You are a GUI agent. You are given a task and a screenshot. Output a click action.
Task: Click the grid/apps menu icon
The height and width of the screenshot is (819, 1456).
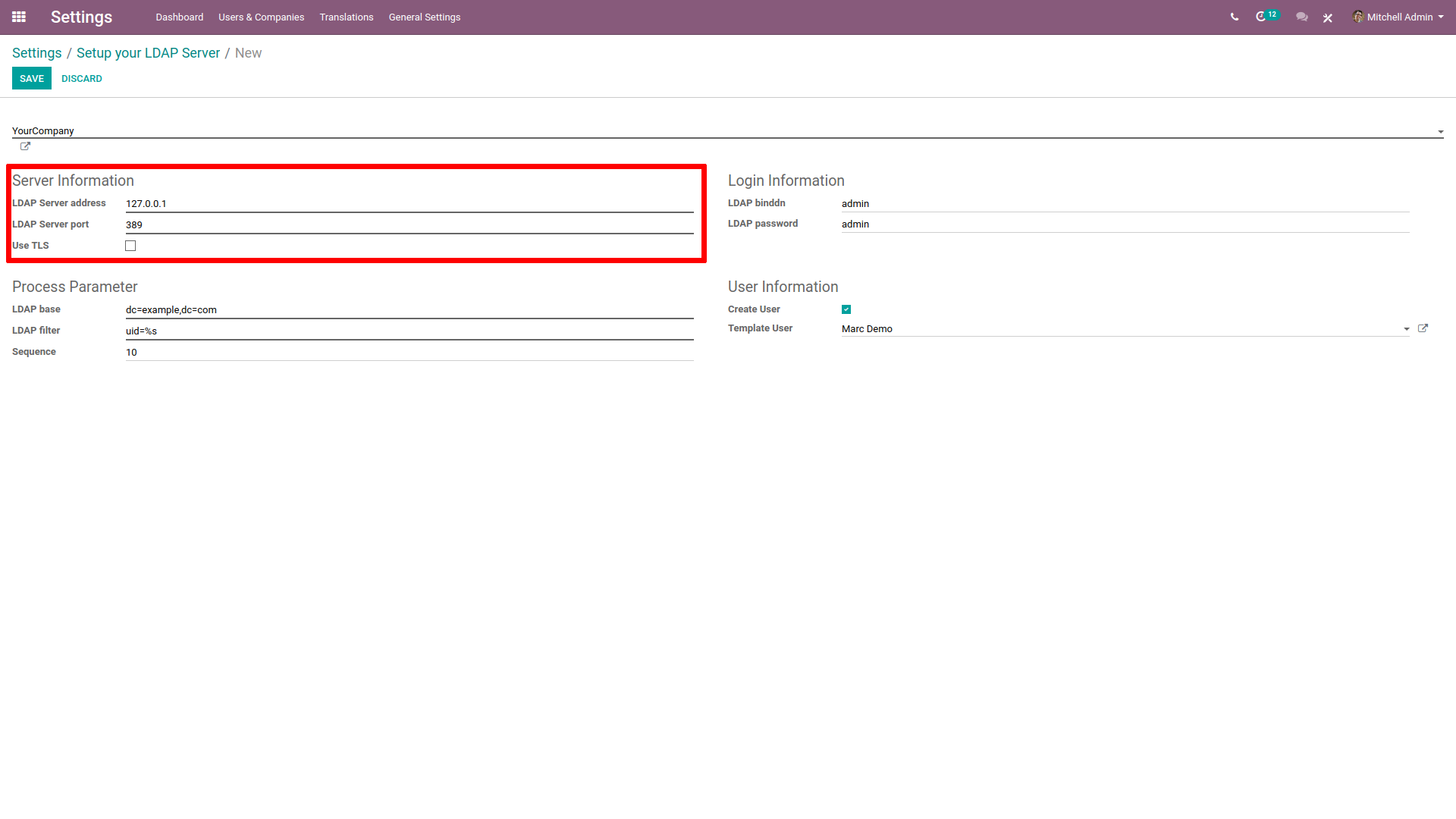tap(19, 17)
